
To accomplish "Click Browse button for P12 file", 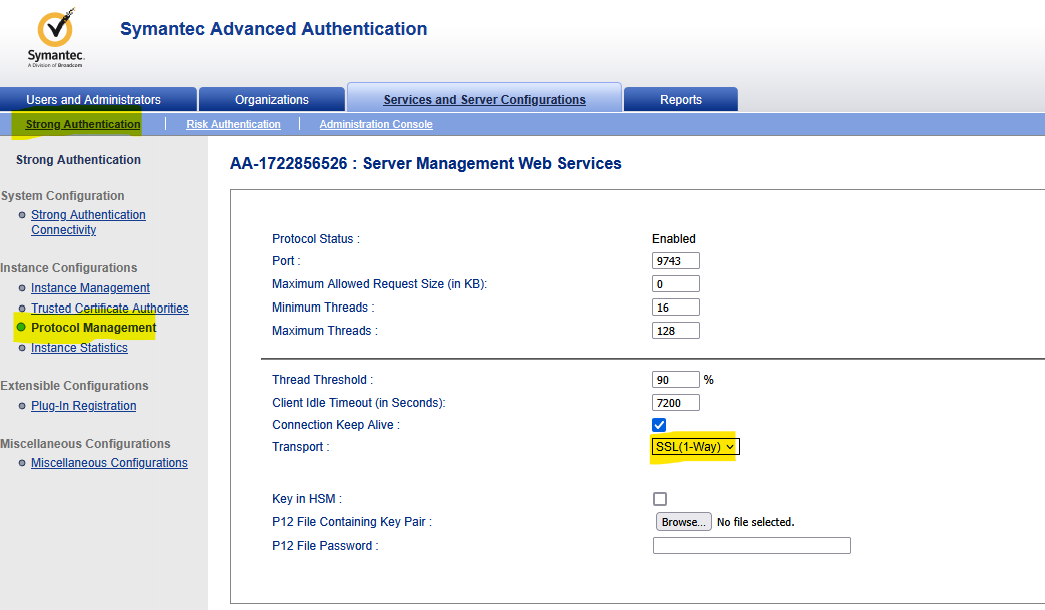I will coord(683,522).
